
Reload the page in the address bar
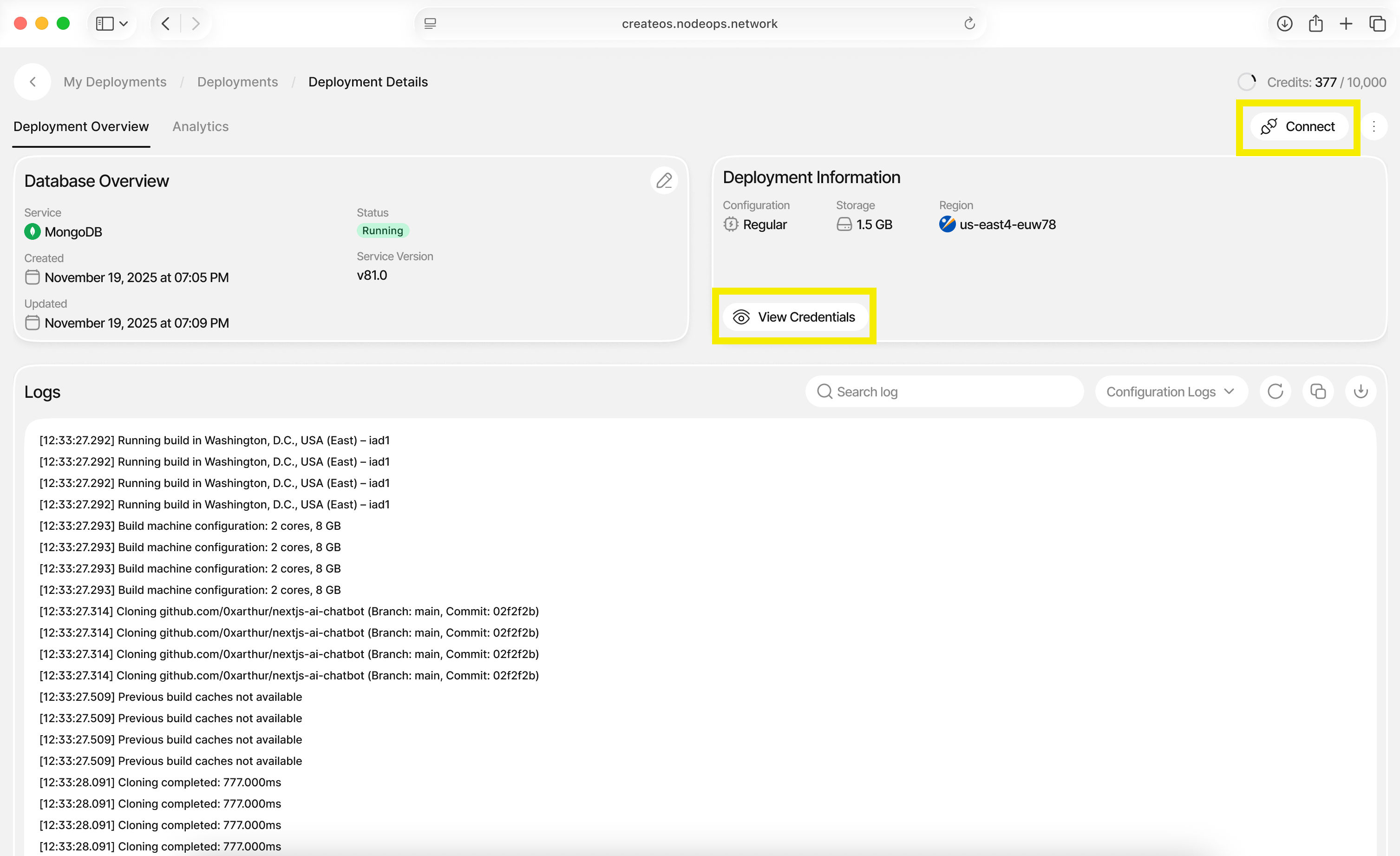click(969, 23)
